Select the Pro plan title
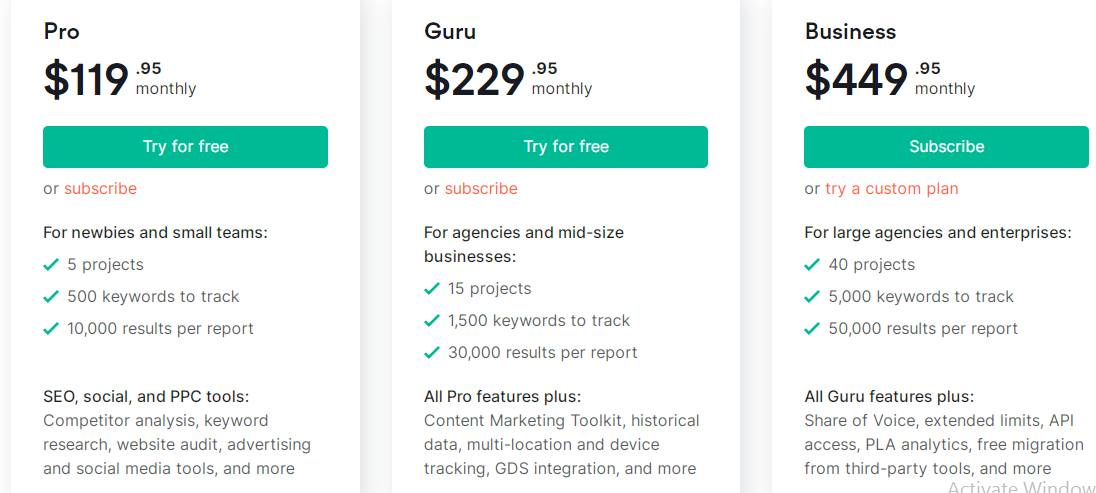 [61, 32]
